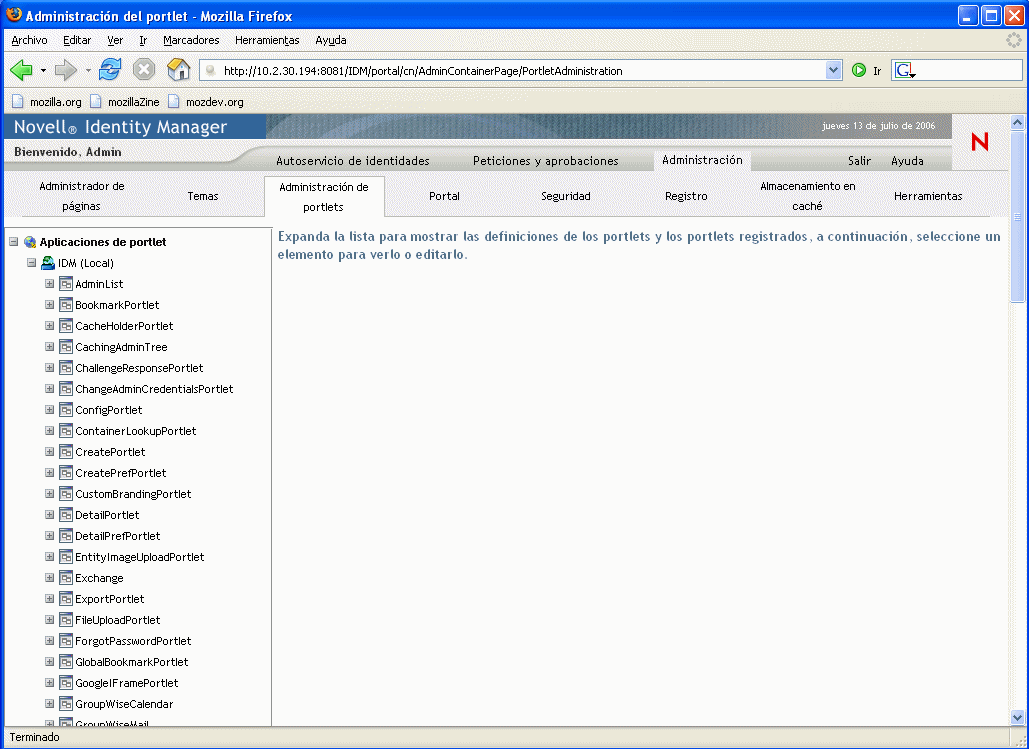This screenshot has width=1029, height=749.
Task: Open the Archivo menu
Action: (30, 40)
